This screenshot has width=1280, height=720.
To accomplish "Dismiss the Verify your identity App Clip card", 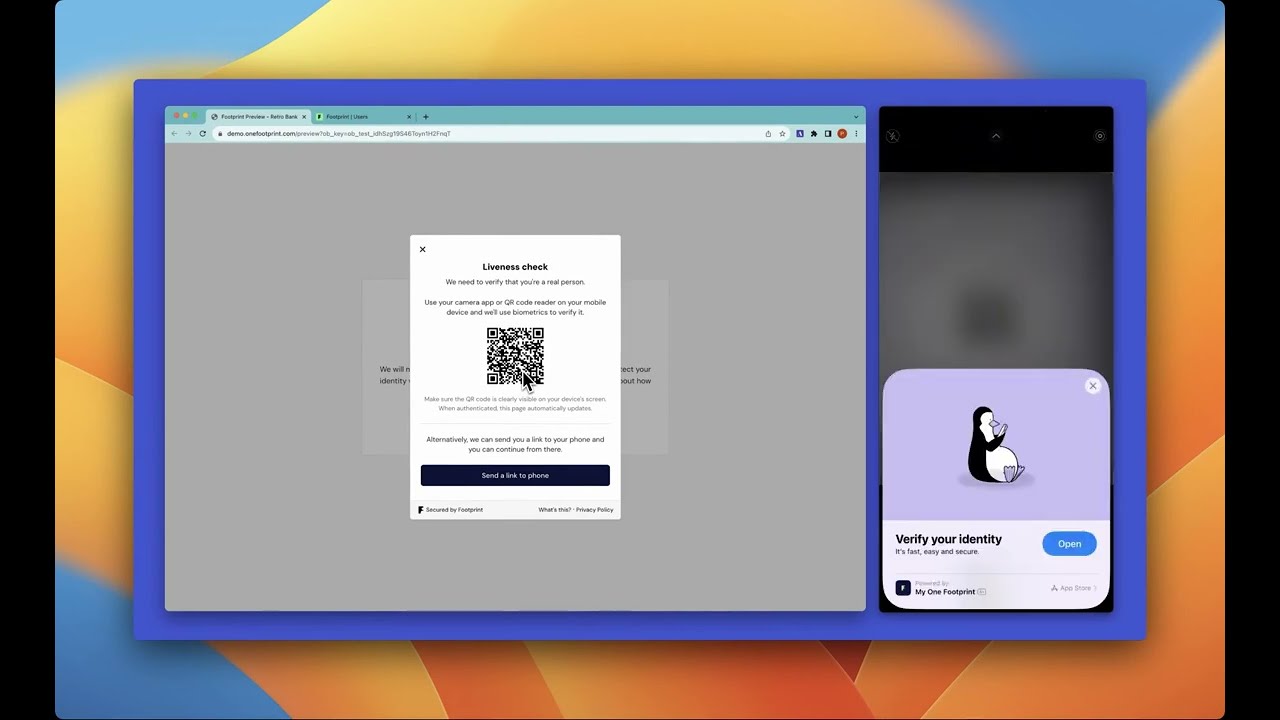I will coord(1093,385).
